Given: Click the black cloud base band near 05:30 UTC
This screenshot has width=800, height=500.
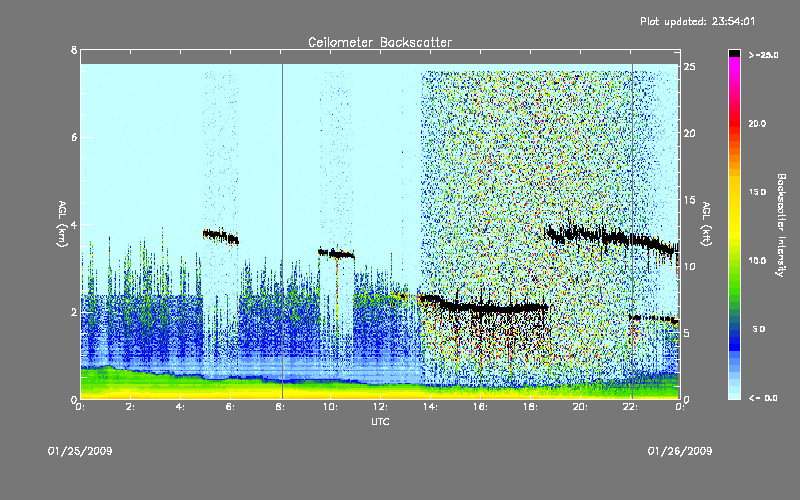Looking at the screenshot, I should tap(220, 236).
